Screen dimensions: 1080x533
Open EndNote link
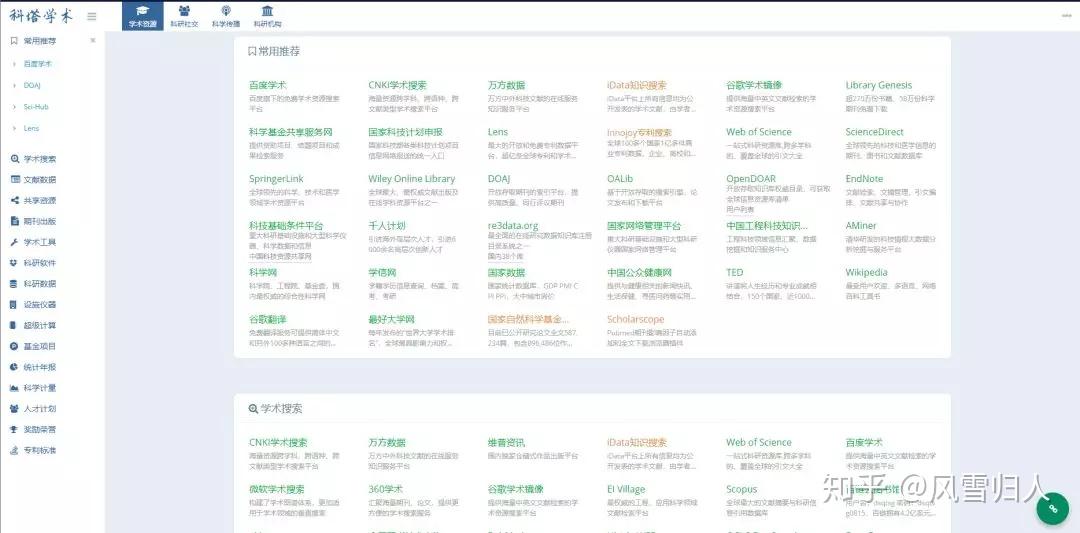pyautogui.click(x=864, y=179)
